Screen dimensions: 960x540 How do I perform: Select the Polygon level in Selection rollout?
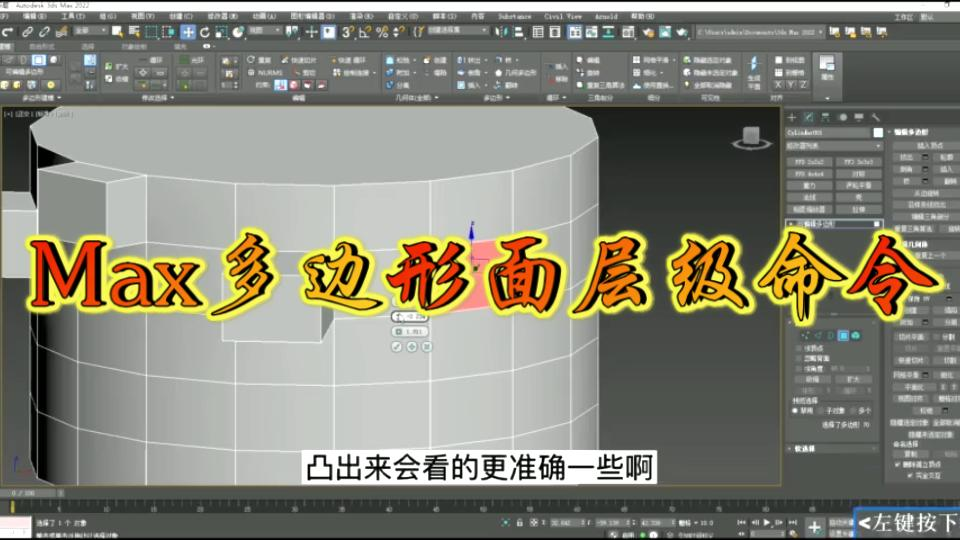(x=843, y=336)
